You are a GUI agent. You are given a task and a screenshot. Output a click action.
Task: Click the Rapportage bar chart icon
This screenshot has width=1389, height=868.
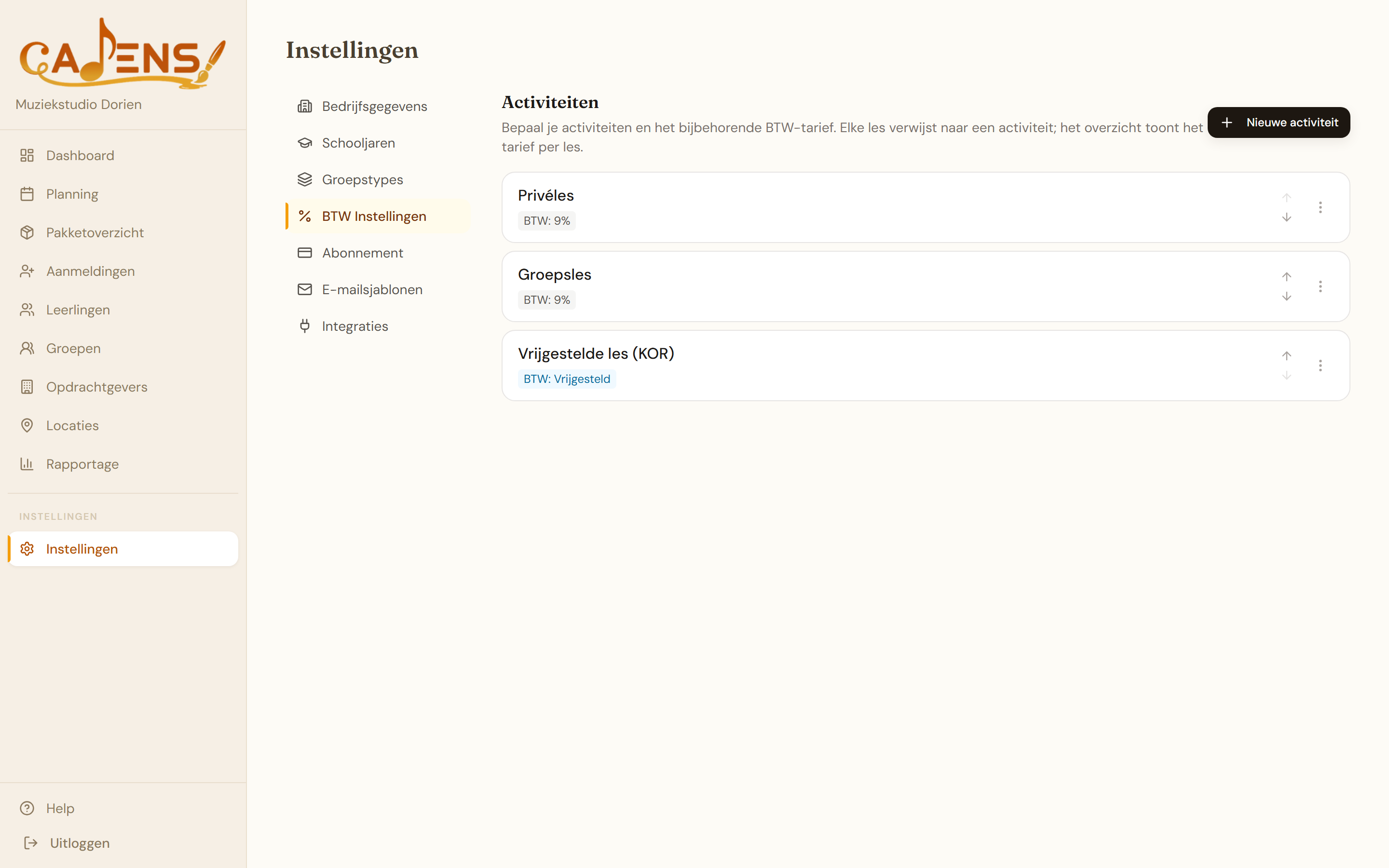coord(27,464)
